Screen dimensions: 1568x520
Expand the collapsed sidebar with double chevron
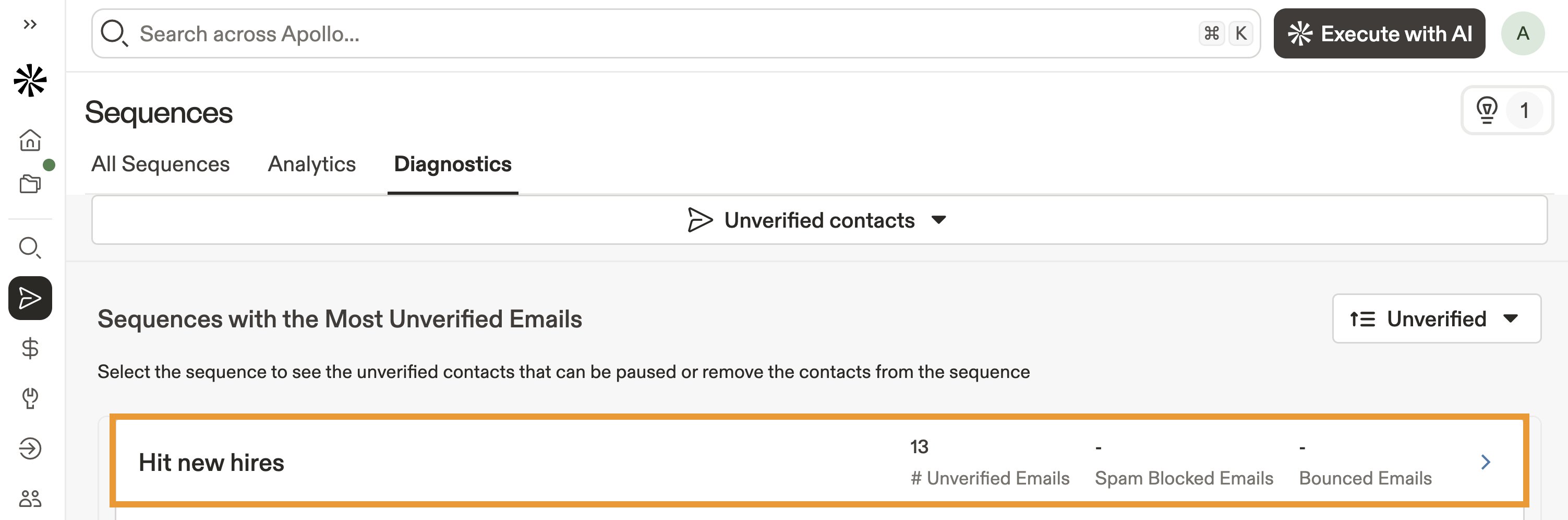[30, 25]
